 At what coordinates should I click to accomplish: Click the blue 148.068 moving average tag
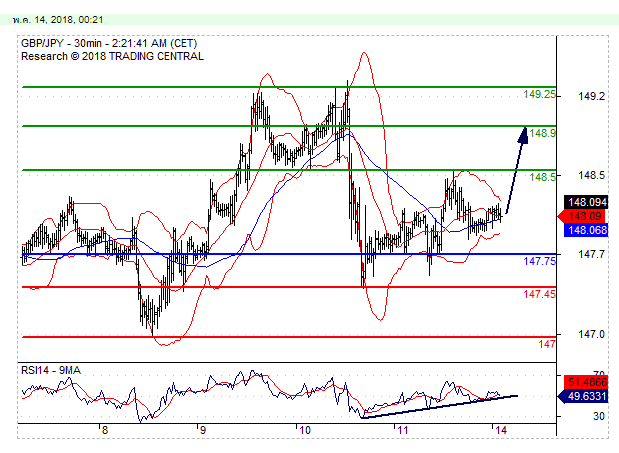click(586, 230)
